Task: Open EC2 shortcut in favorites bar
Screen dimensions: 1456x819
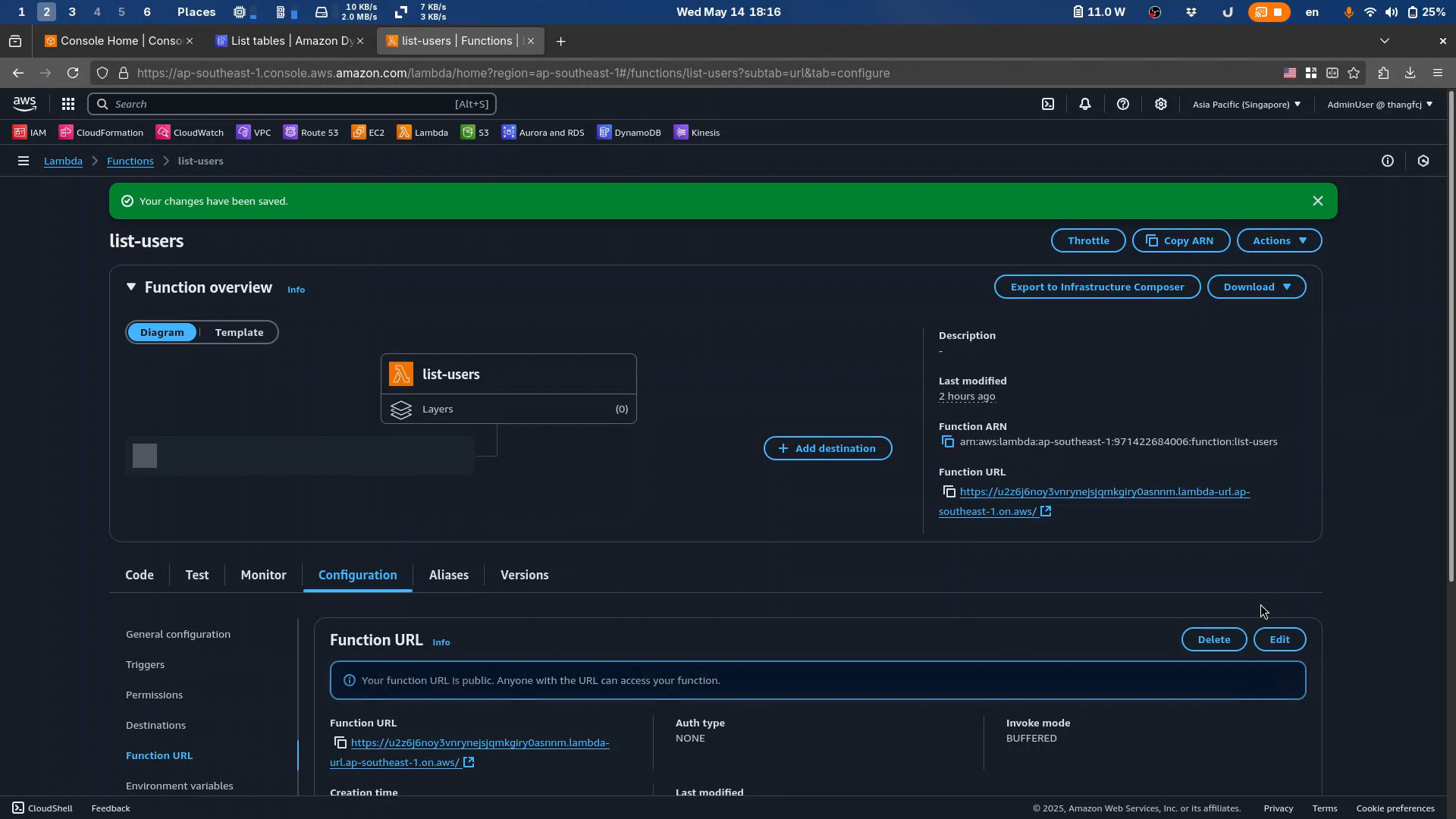Action: pyautogui.click(x=368, y=133)
